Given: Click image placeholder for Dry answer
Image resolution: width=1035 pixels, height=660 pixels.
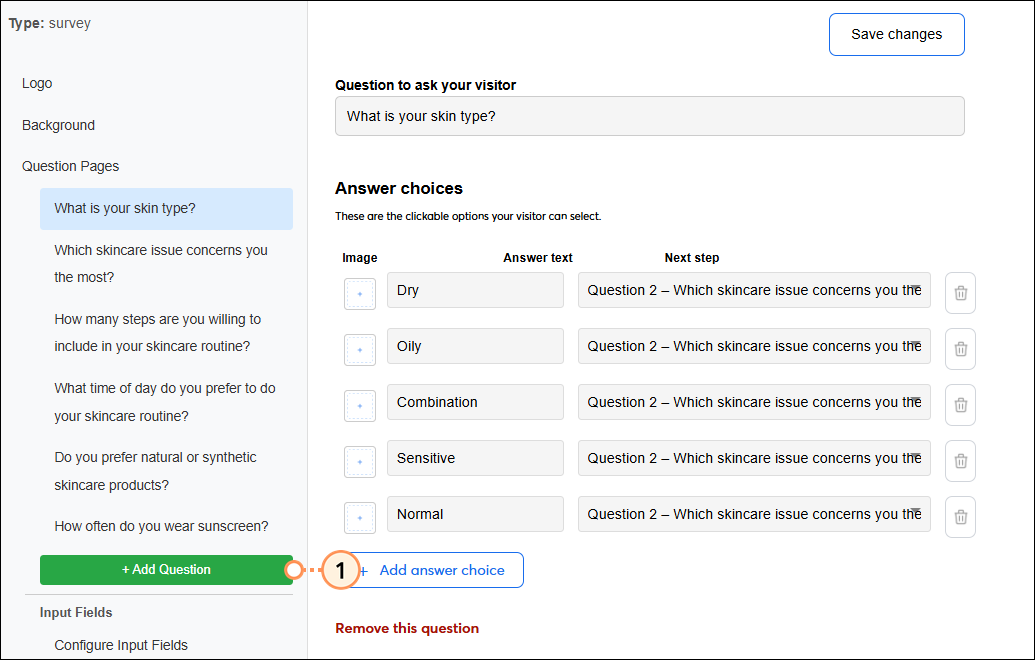Looking at the screenshot, I should coord(360,293).
